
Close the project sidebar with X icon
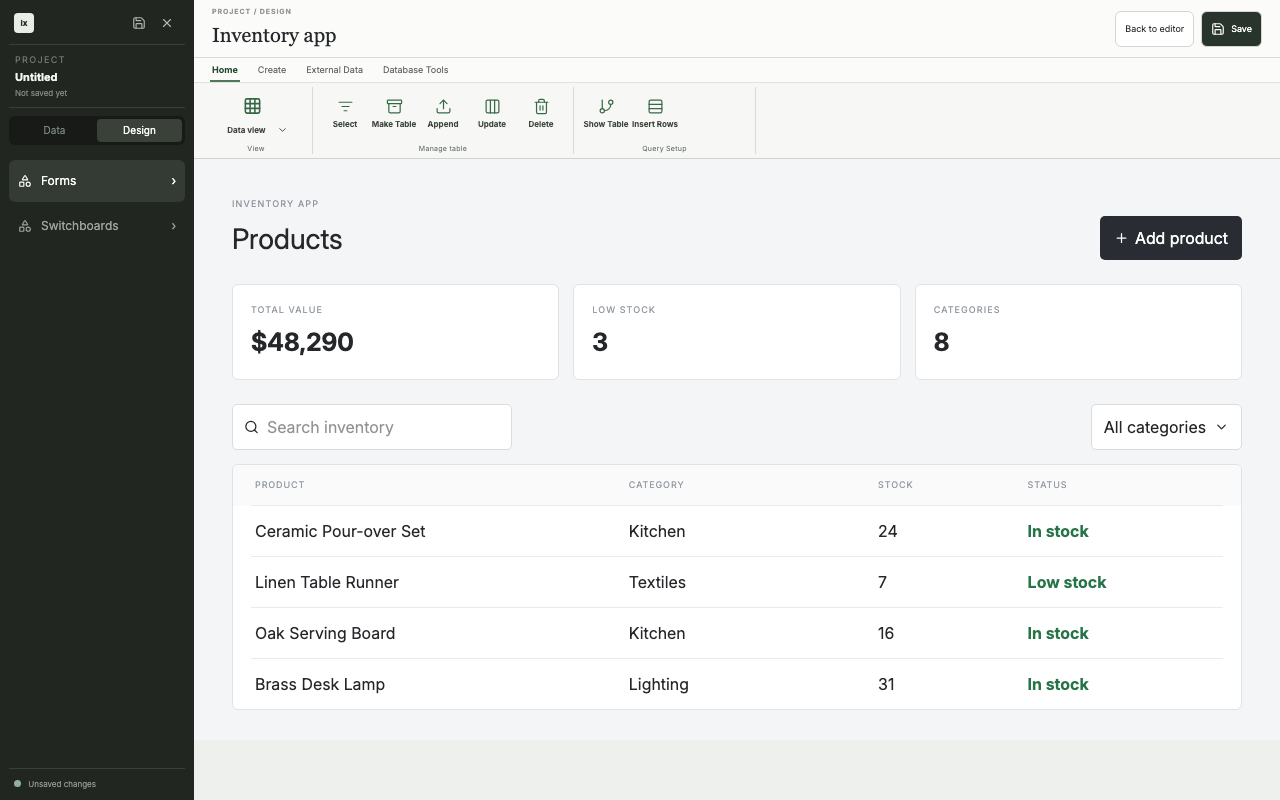tap(167, 23)
